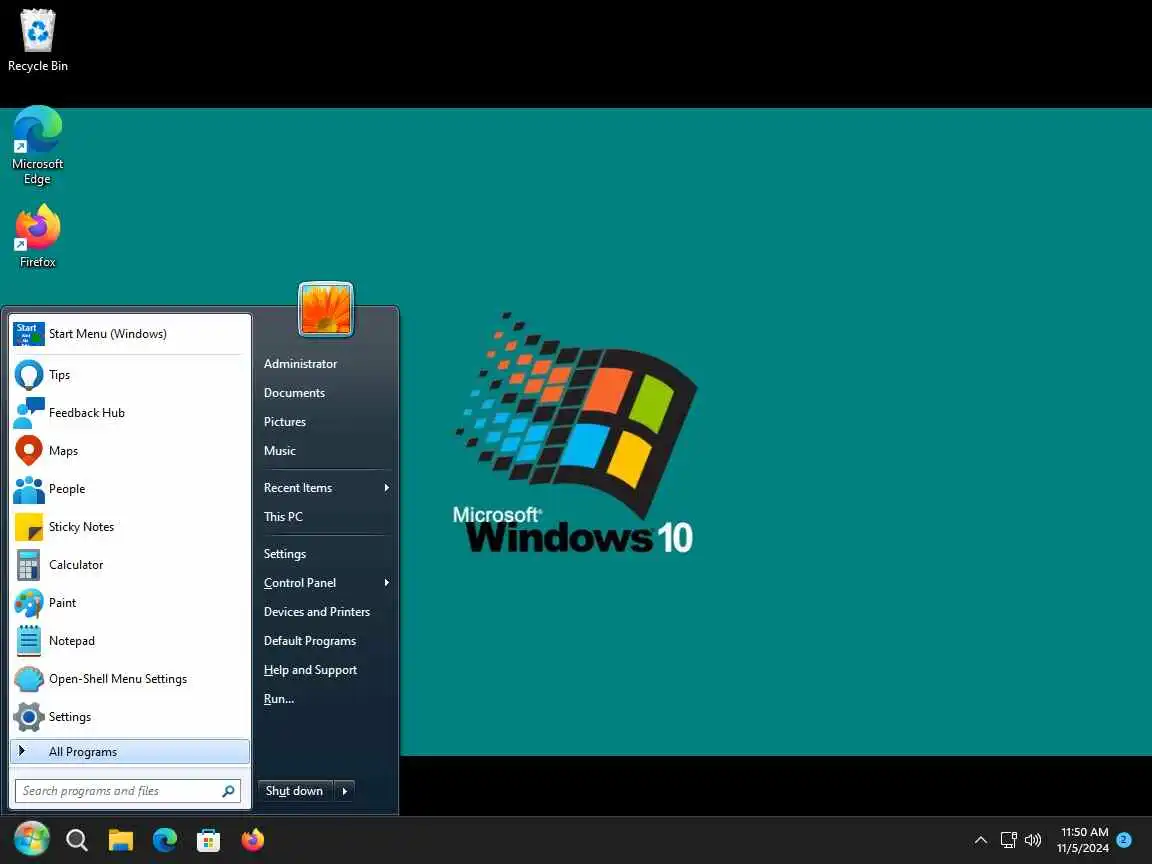Click the search magnifier in search box
Screen dimensions: 1152x864
click(x=228, y=791)
